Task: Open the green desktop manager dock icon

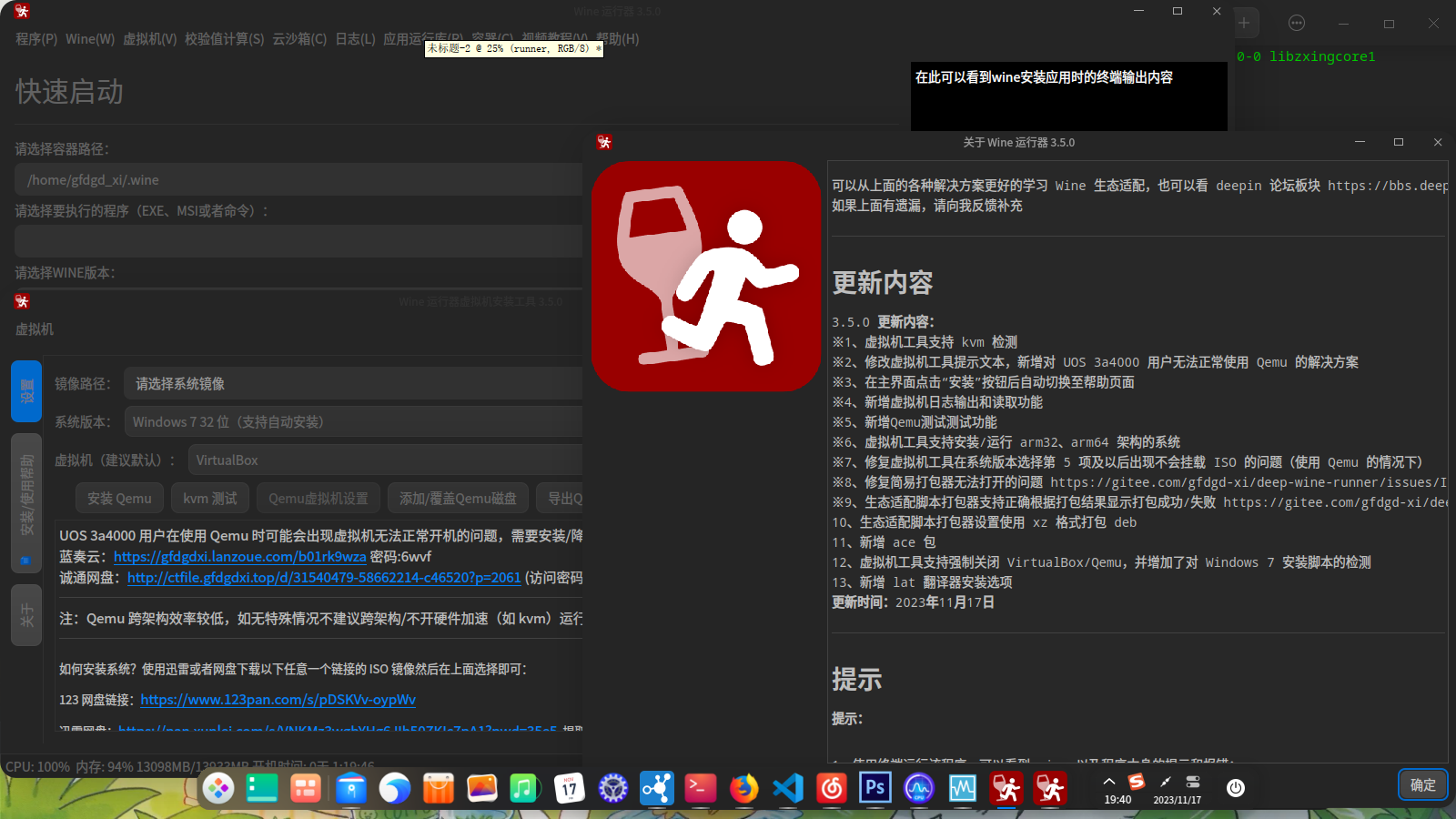Action: 262,788
